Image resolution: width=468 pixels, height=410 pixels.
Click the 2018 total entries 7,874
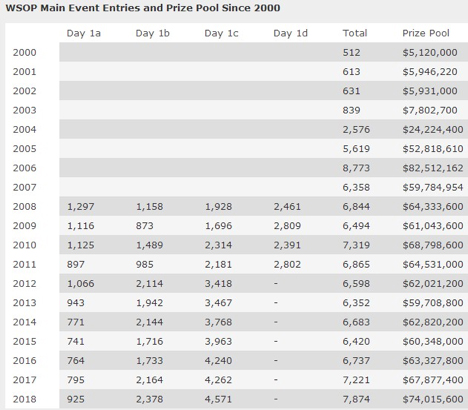356,399
